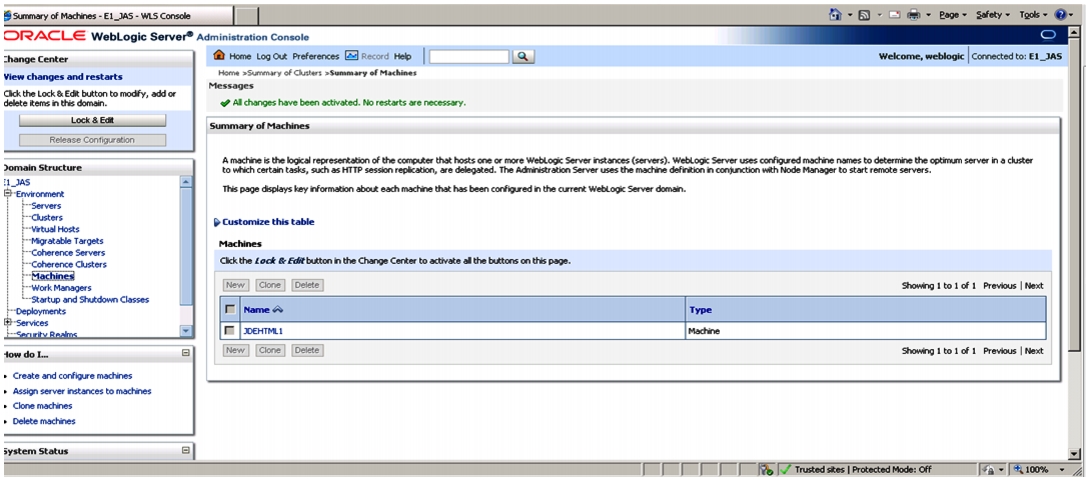The height and width of the screenshot is (497, 1086).
Task: Expand the Services tree node
Action: click(8, 323)
